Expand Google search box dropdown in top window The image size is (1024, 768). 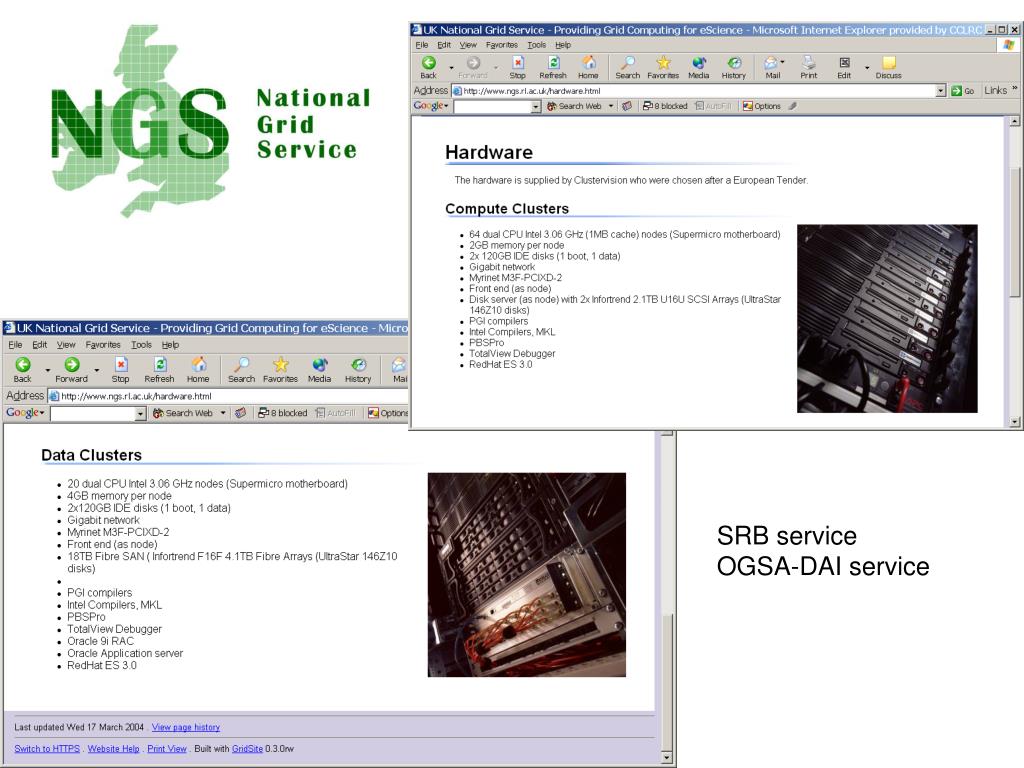click(536, 106)
